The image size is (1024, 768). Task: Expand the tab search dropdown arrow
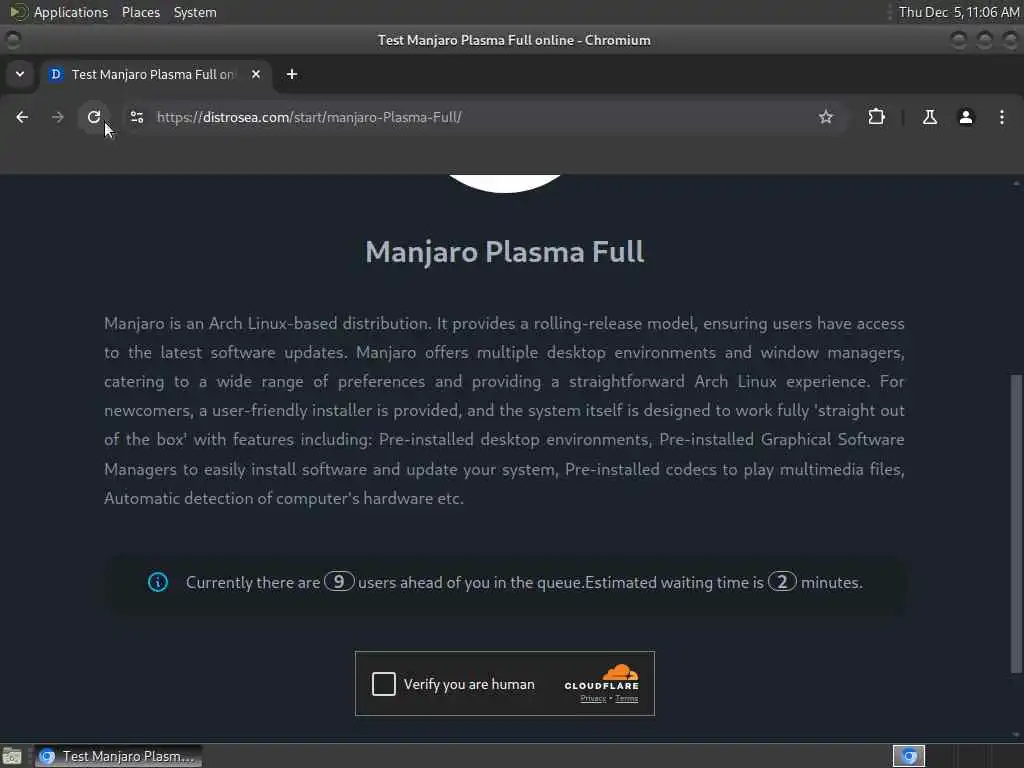tap(20, 74)
